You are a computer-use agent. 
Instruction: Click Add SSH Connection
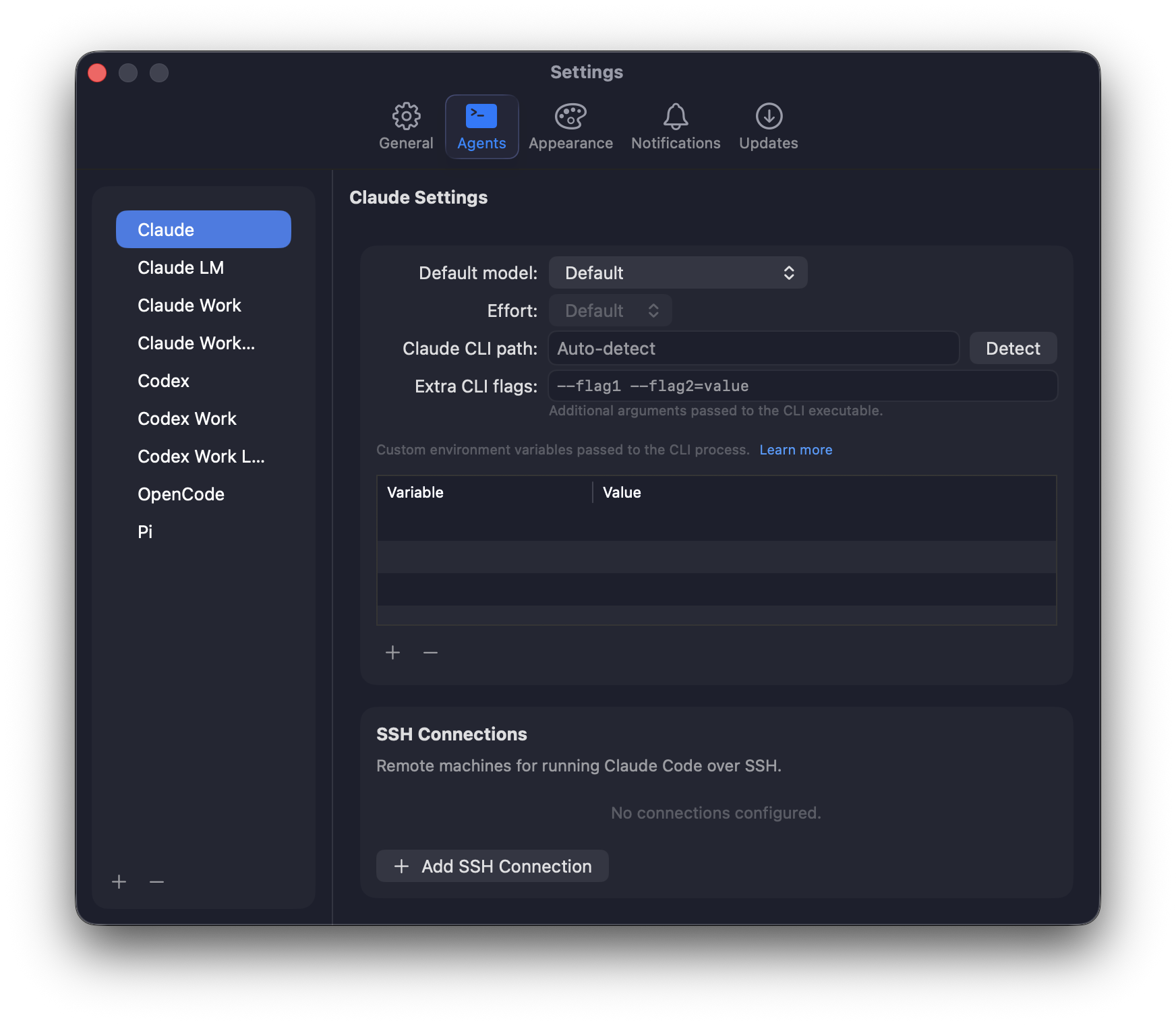492,866
